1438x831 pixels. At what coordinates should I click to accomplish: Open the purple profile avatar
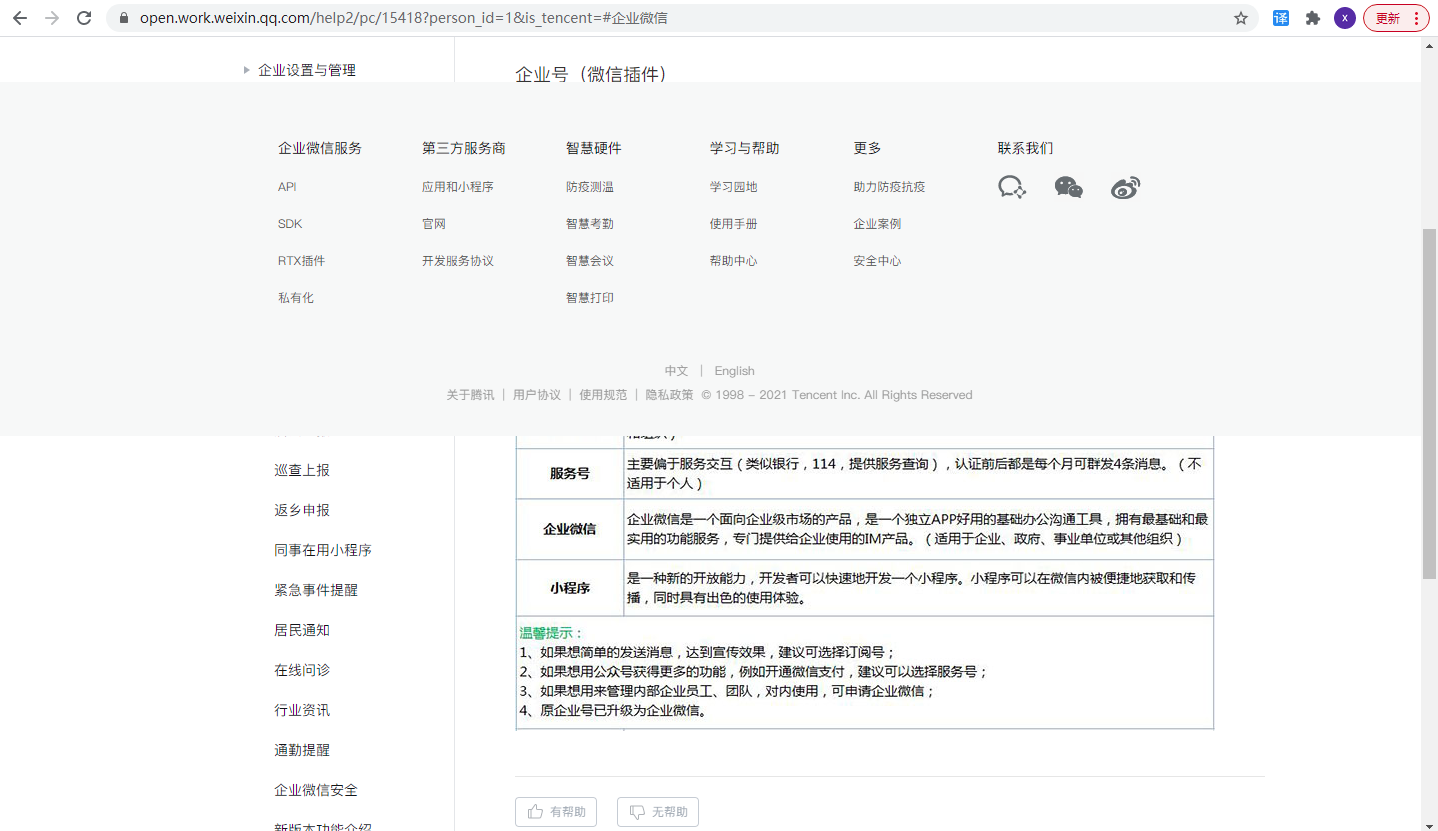[x=1345, y=18]
